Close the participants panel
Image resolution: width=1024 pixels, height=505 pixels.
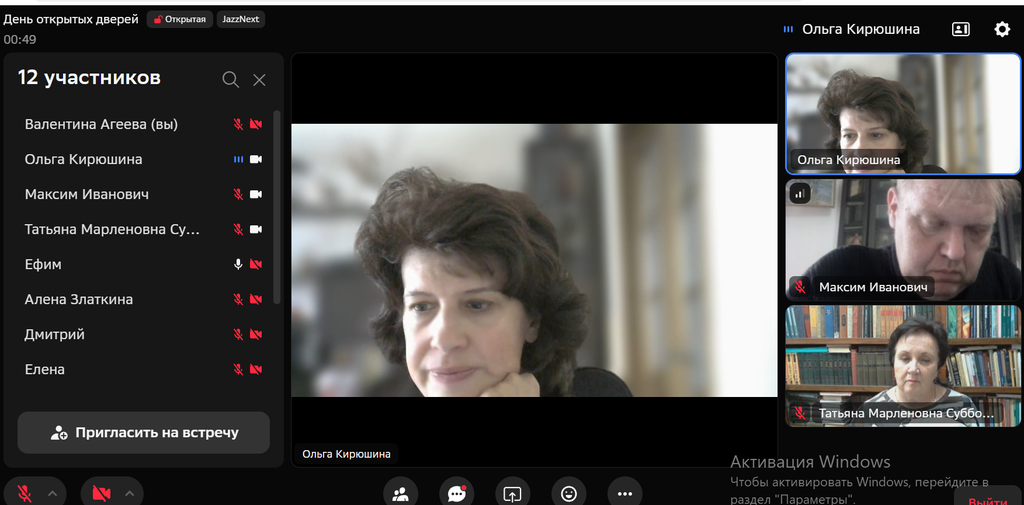pos(259,80)
